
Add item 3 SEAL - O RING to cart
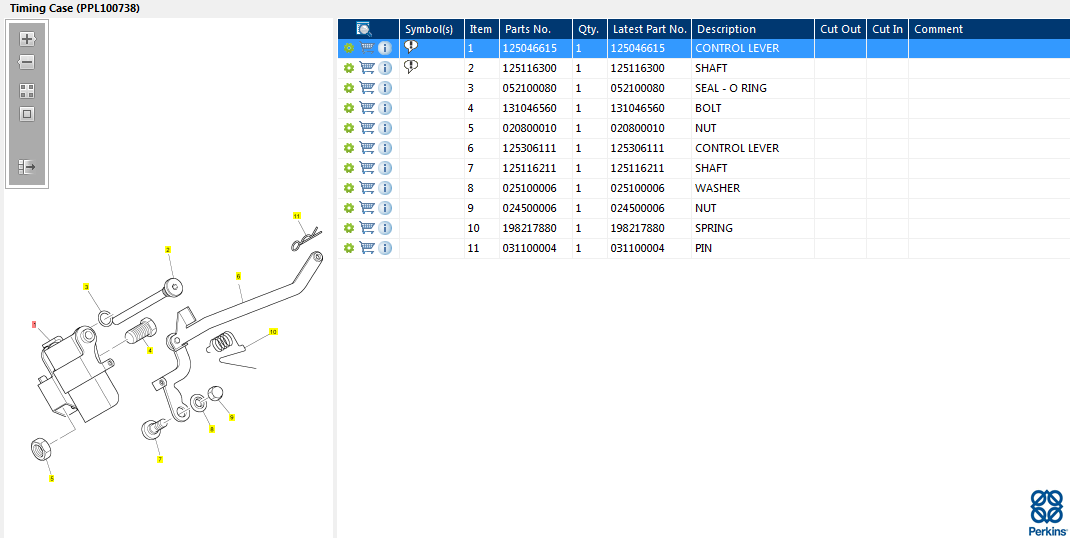coord(367,88)
